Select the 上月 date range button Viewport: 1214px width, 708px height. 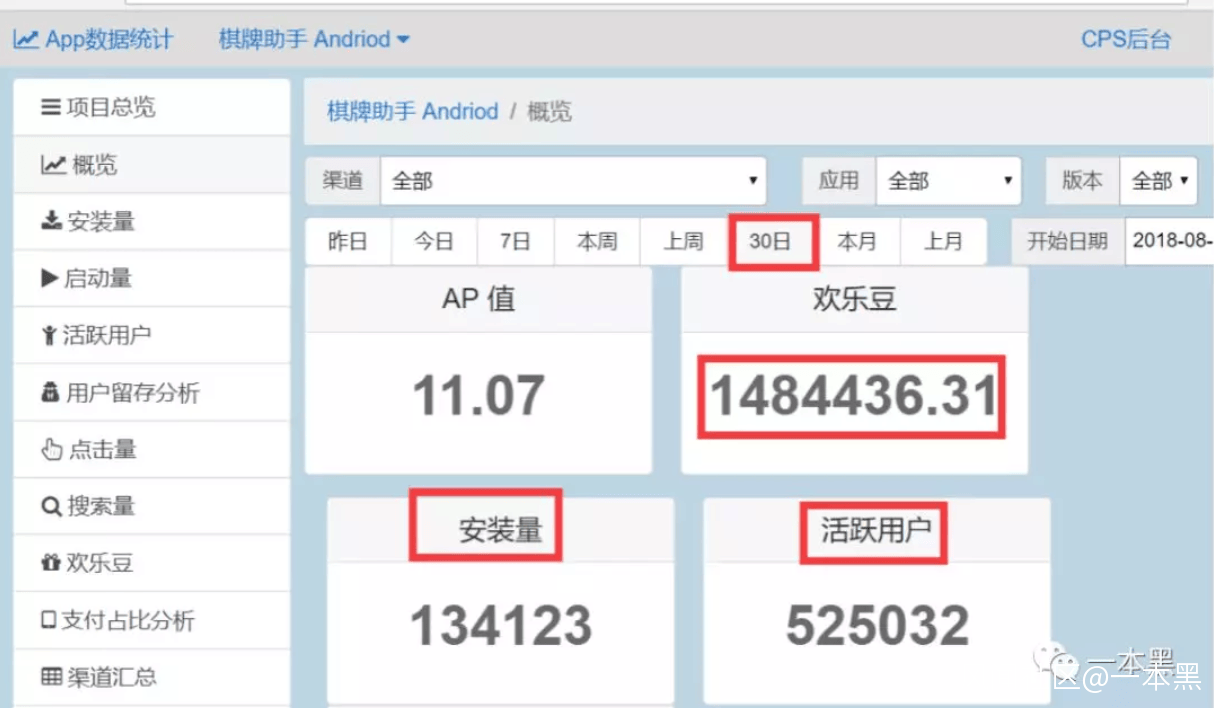pyautogui.click(x=943, y=242)
